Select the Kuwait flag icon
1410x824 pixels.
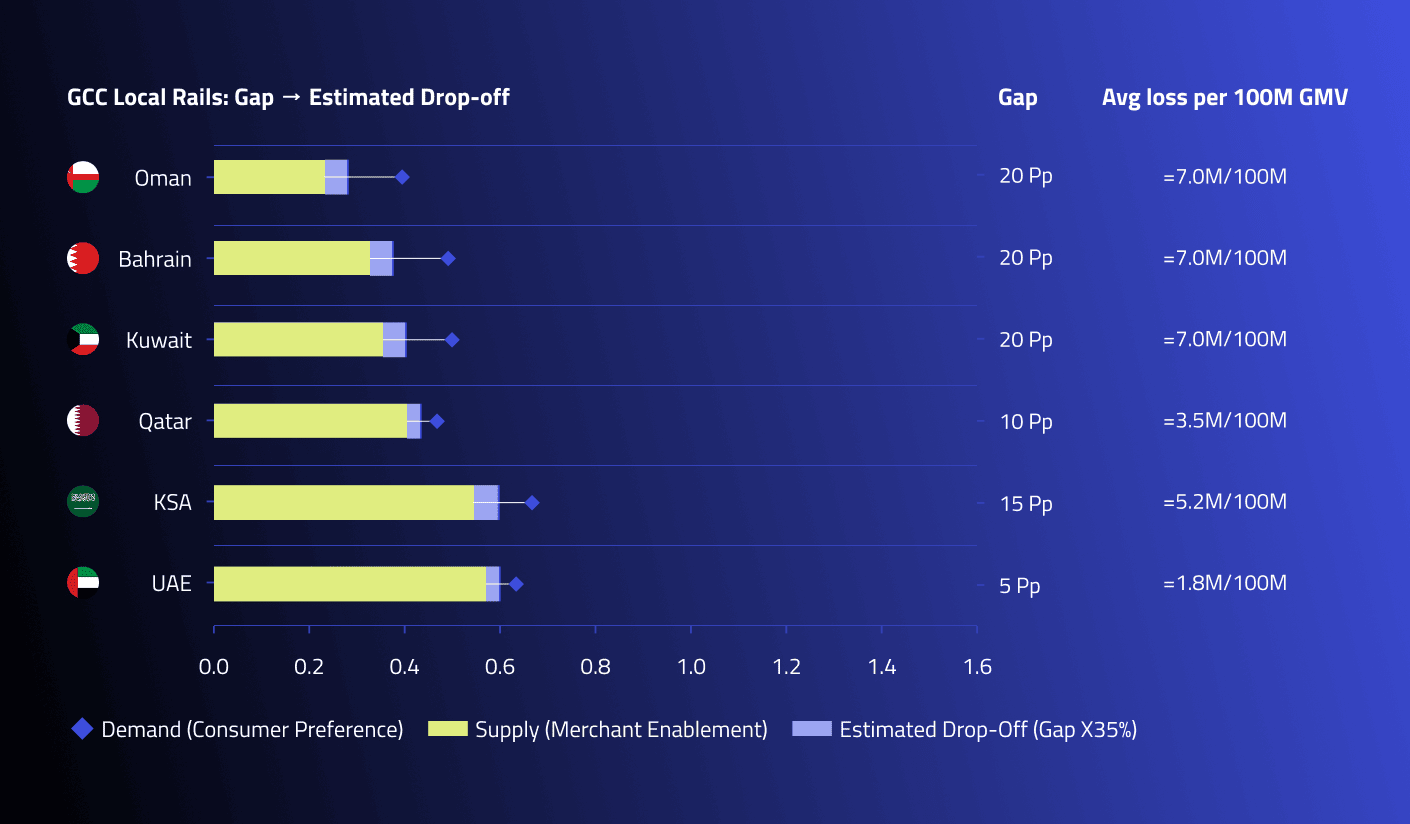coord(82,339)
